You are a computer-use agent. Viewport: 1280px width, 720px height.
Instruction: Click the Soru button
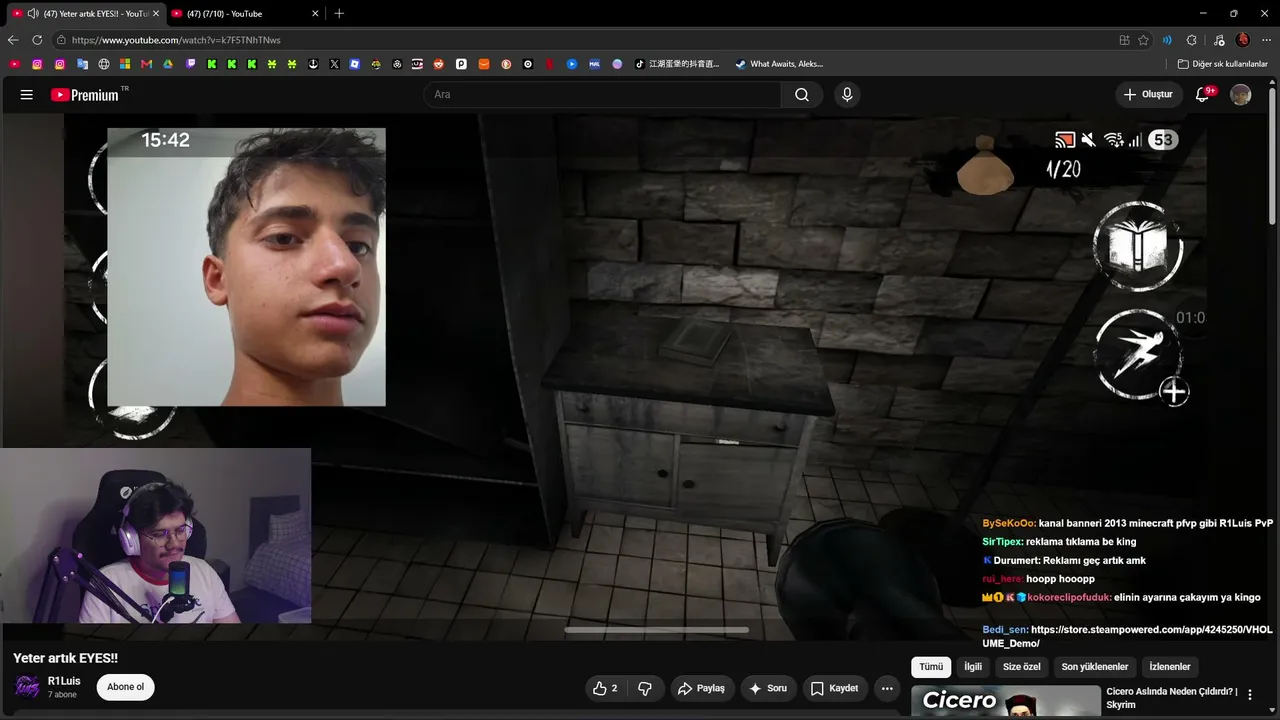pyautogui.click(x=768, y=688)
